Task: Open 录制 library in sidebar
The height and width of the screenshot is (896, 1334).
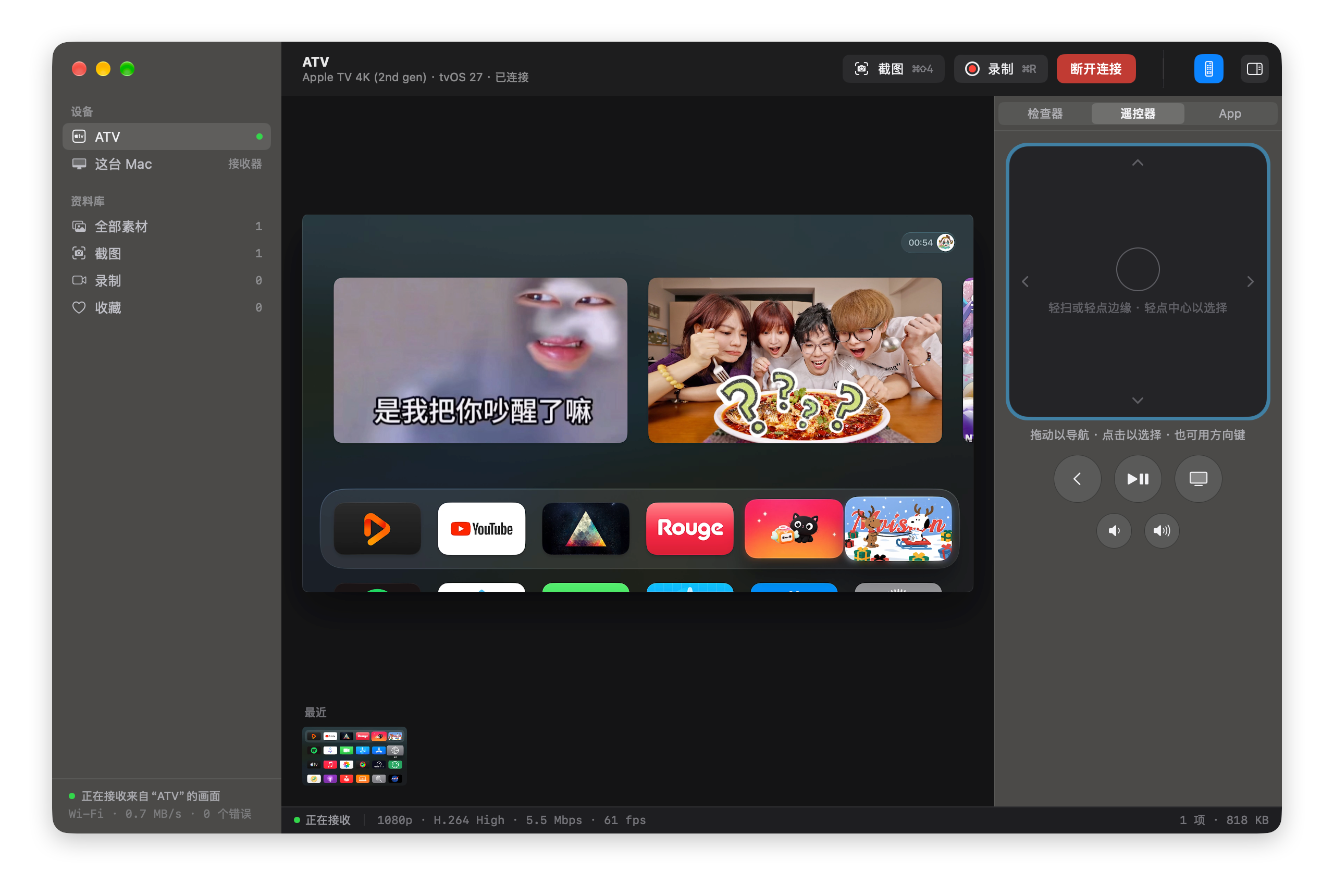Action: click(x=167, y=281)
